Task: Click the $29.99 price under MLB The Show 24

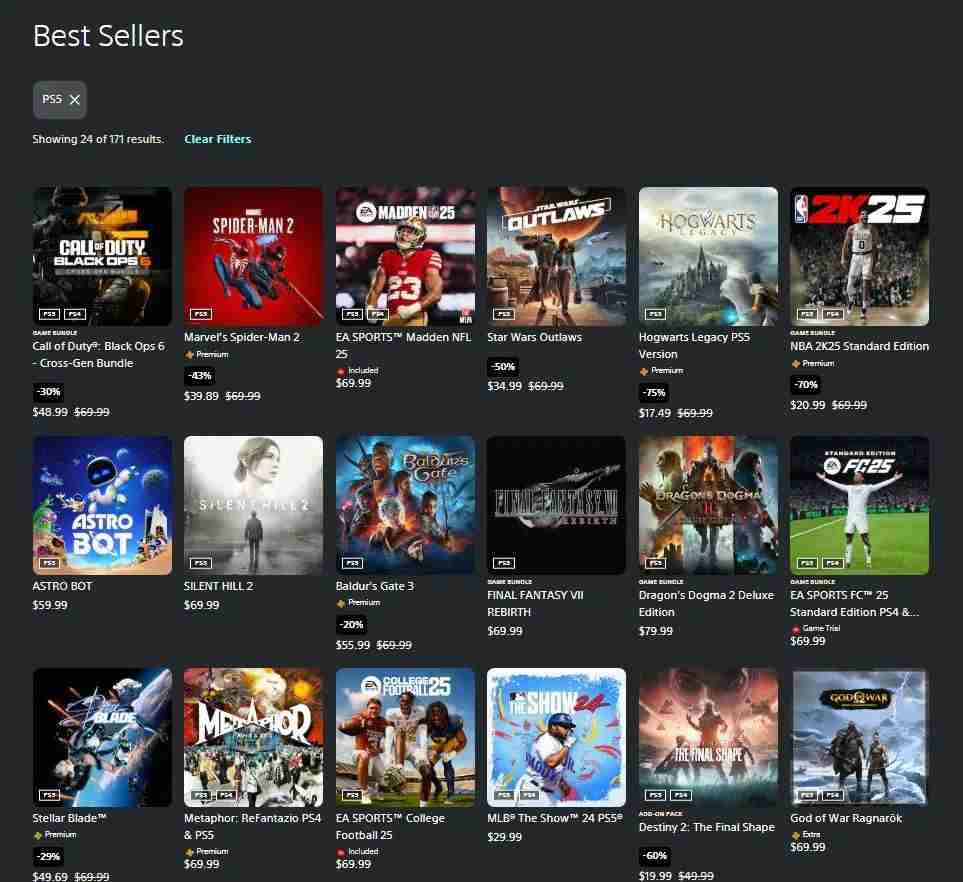Action: pyautogui.click(x=504, y=837)
